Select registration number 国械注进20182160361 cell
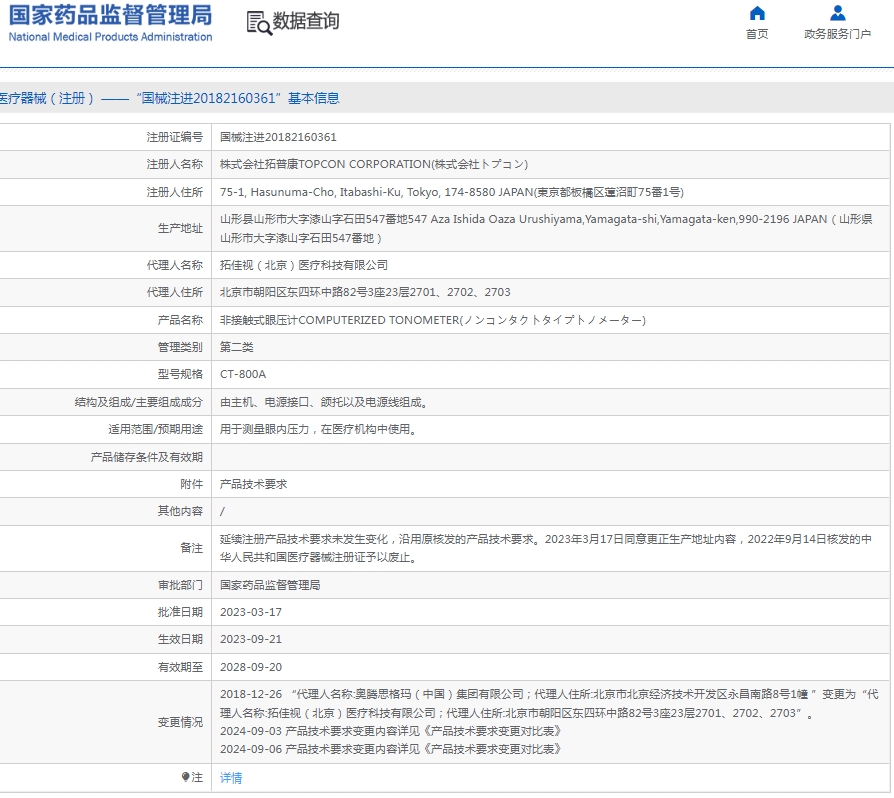The height and width of the screenshot is (798, 894). coord(278,137)
